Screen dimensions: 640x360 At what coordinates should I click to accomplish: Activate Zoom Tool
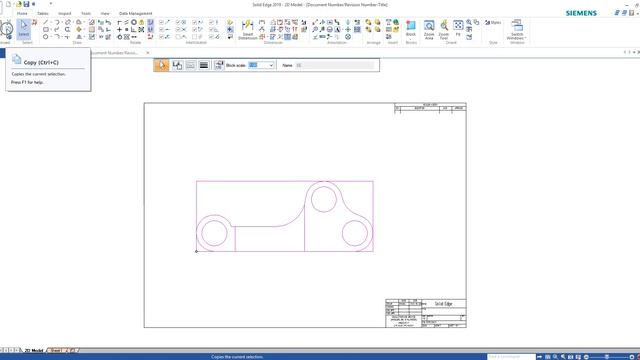[x=444, y=29]
